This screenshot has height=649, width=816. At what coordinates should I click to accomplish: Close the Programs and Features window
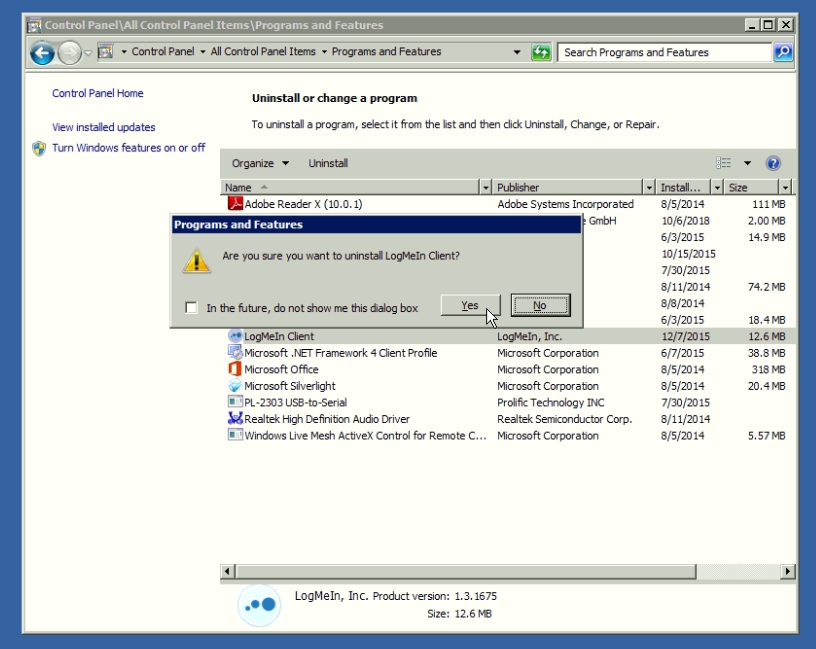coord(786,24)
